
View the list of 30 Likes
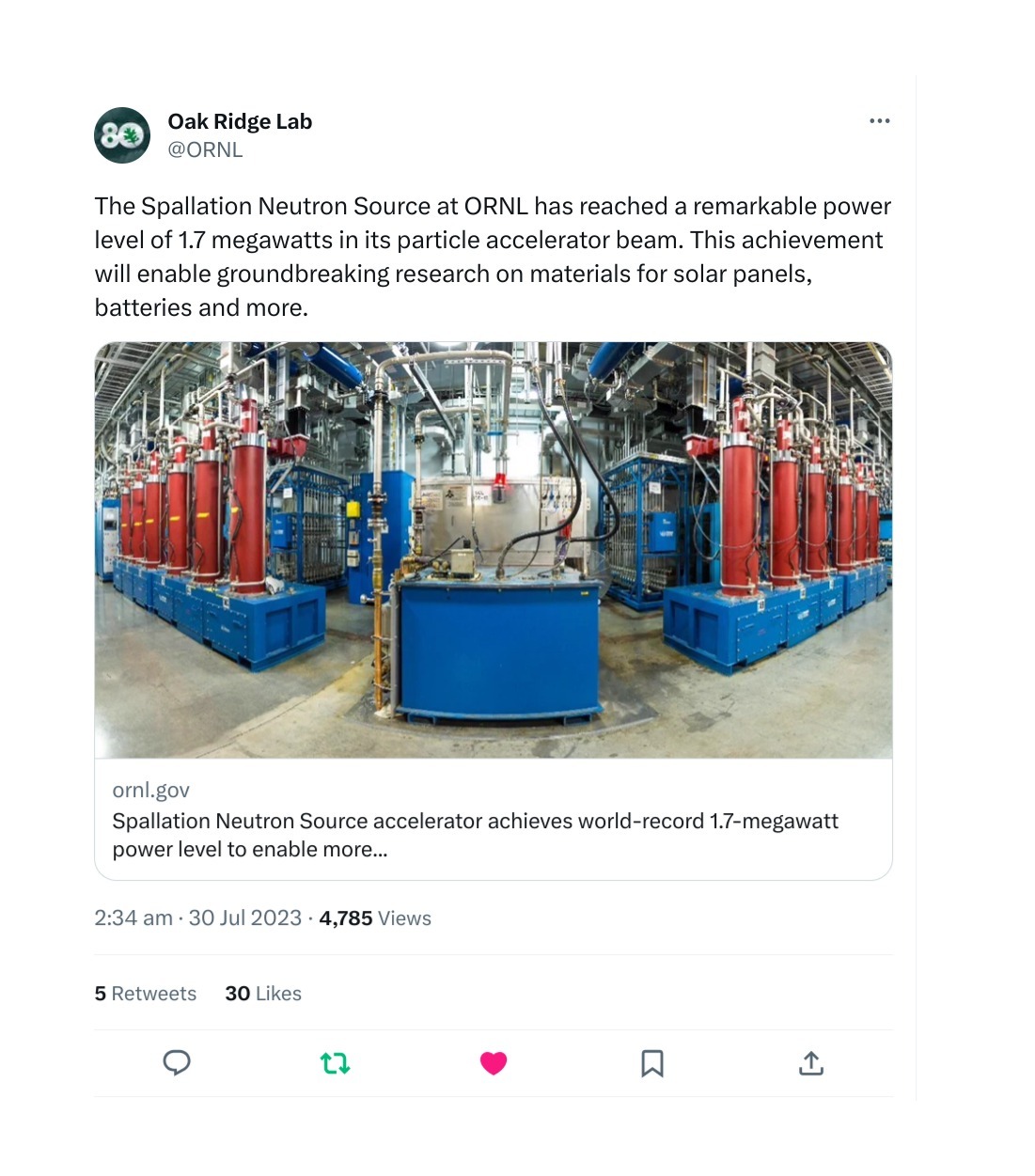pyautogui.click(x=263, y=994)
